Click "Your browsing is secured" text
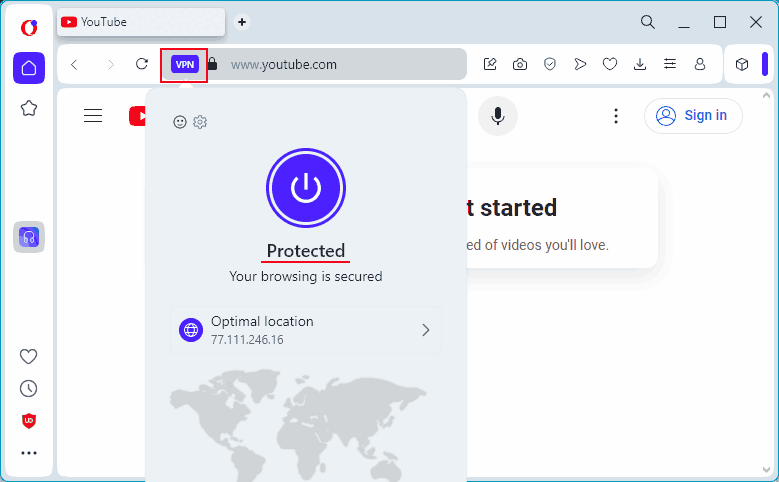Viewport: 779px width, 482px height. (x=306, y=276)
